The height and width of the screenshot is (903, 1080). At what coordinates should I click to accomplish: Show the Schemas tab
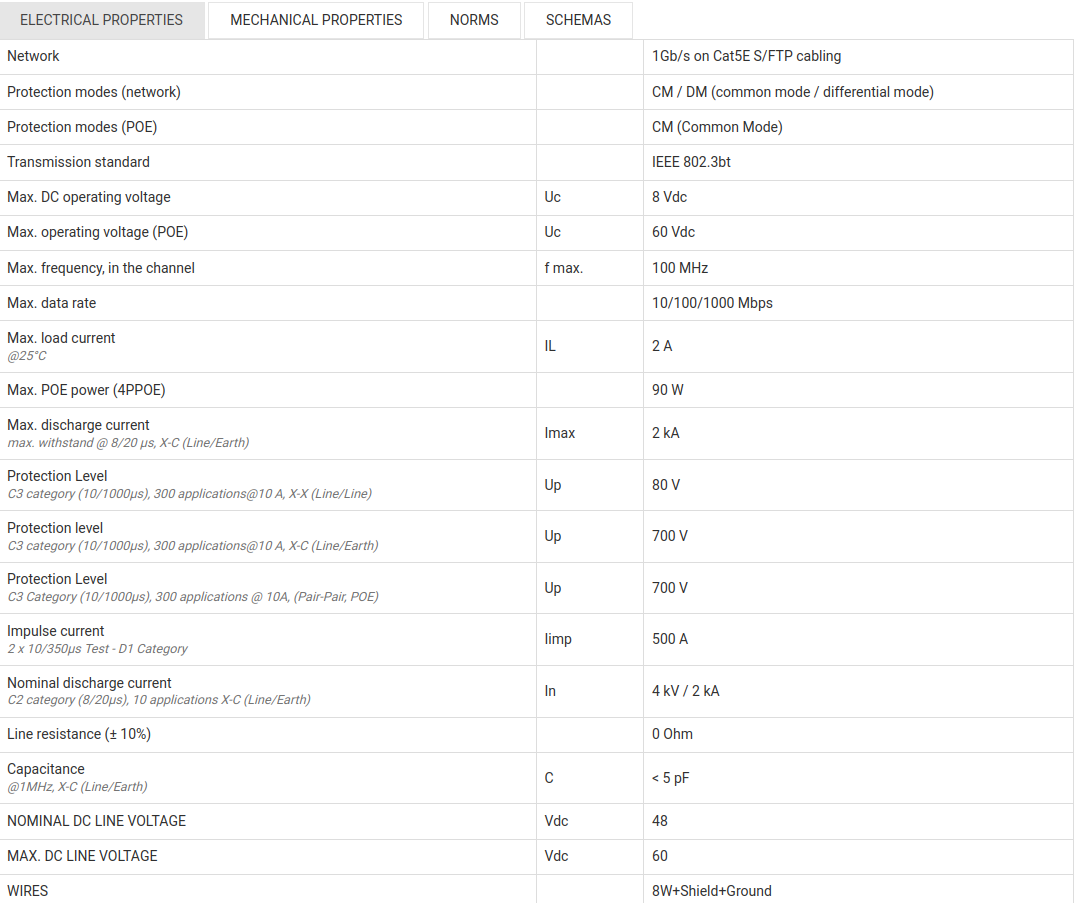click(578, 20)
